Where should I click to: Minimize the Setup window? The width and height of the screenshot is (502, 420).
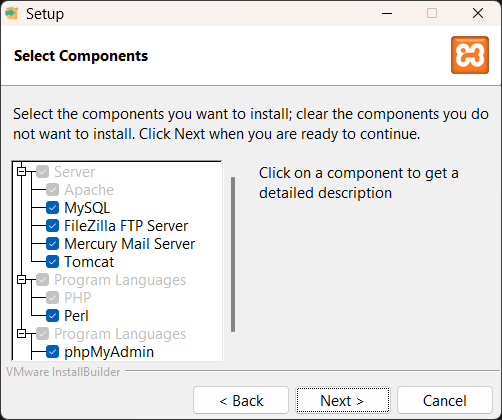387,13
